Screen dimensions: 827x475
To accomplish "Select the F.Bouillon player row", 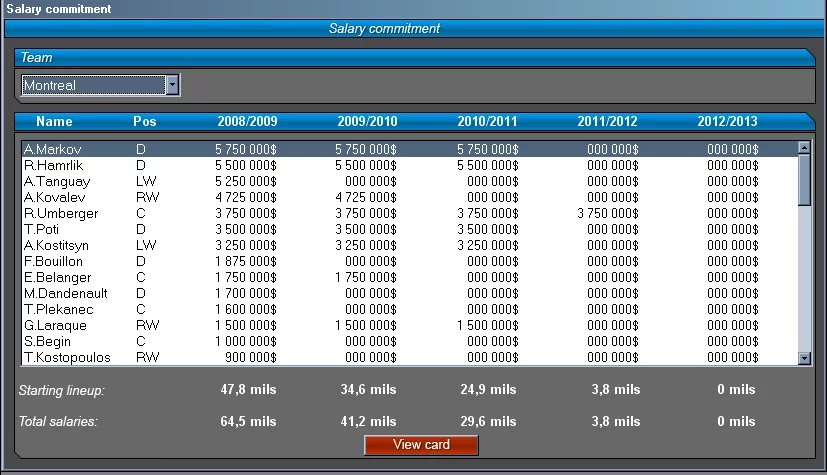I will 410,261.
